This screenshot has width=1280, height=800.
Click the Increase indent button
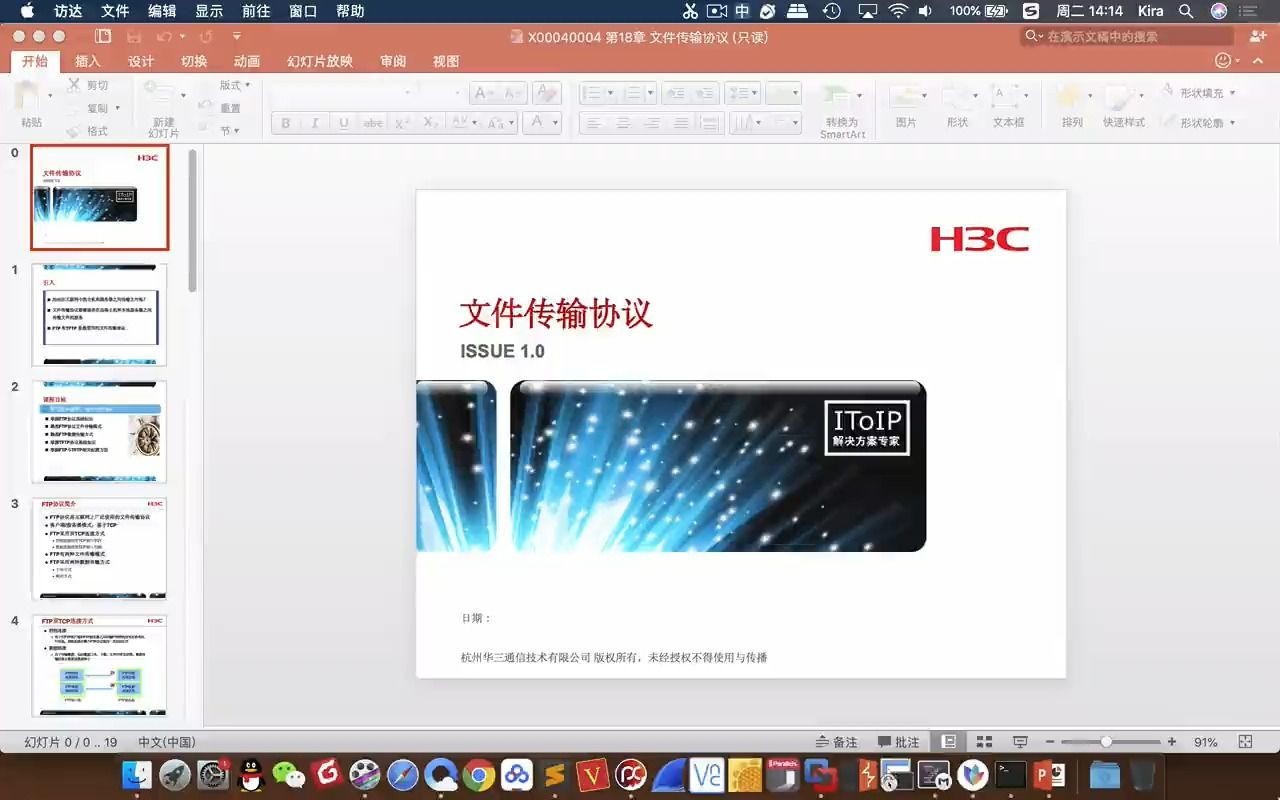[705, 93]
